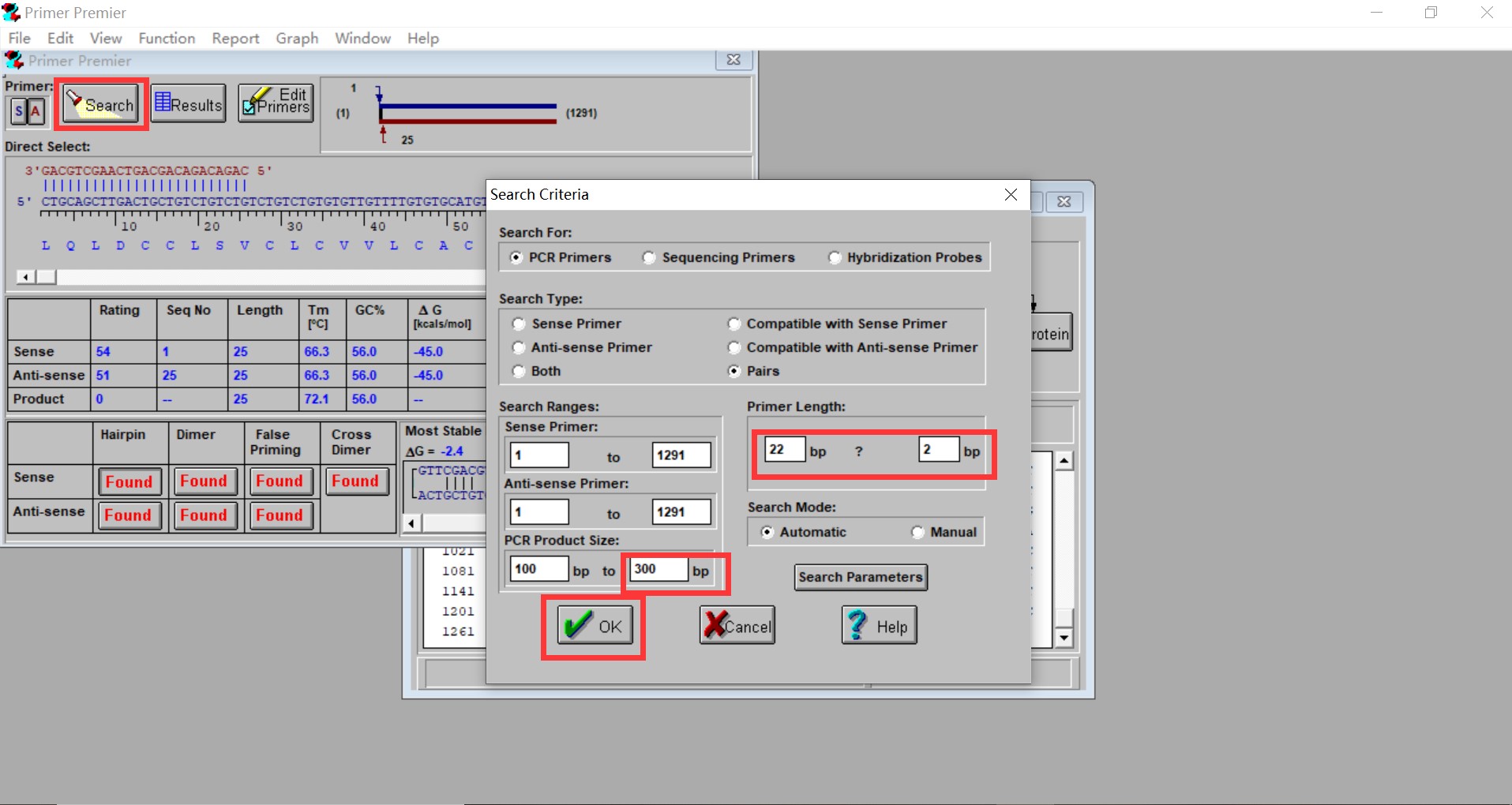
Task: Close the Search Criteria dialog
Action: 1011,195
